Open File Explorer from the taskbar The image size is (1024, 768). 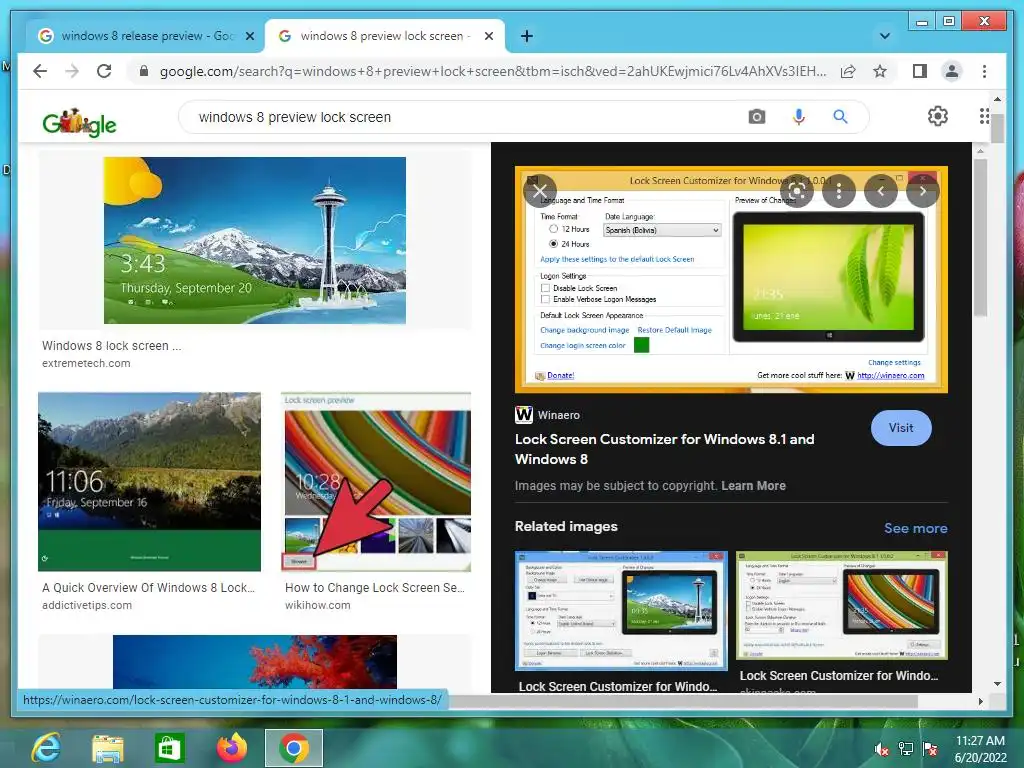(x=108, y=748)
